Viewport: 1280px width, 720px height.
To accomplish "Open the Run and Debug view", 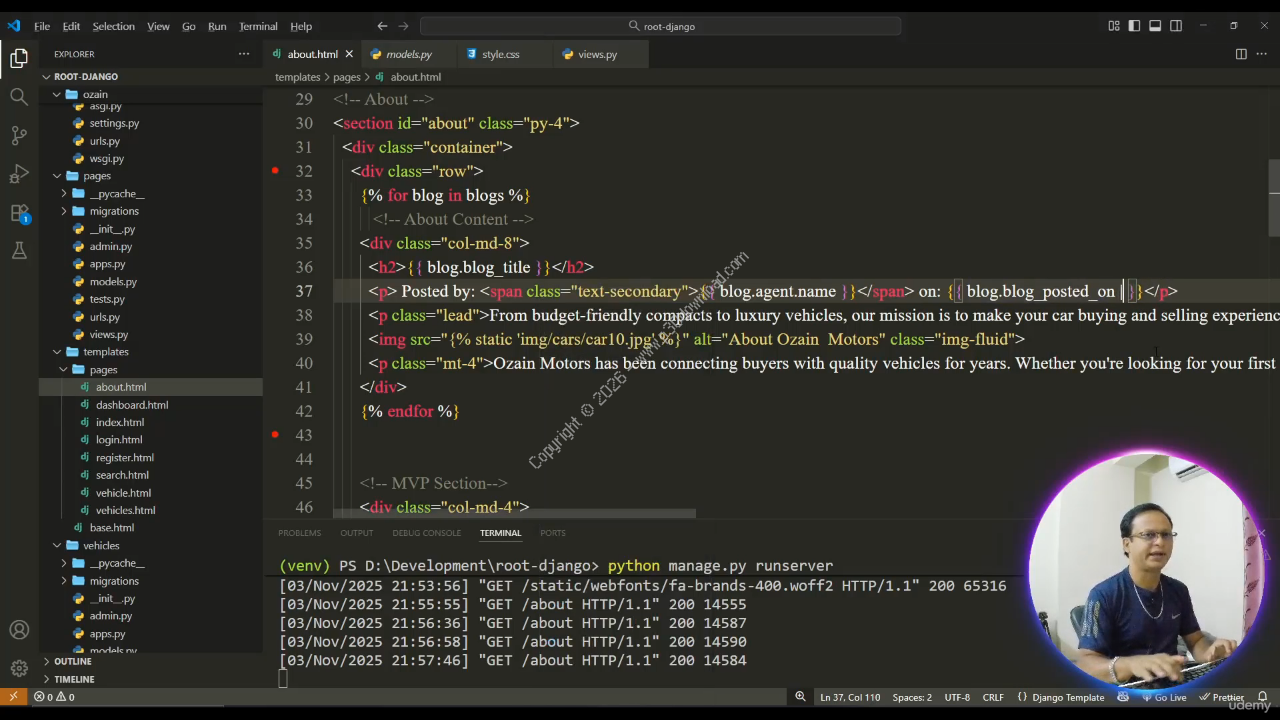I will coord(19,174).
